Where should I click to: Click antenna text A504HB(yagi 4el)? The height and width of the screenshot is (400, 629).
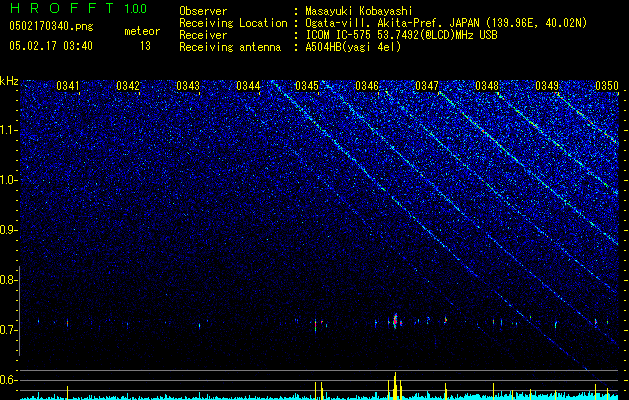353,47
